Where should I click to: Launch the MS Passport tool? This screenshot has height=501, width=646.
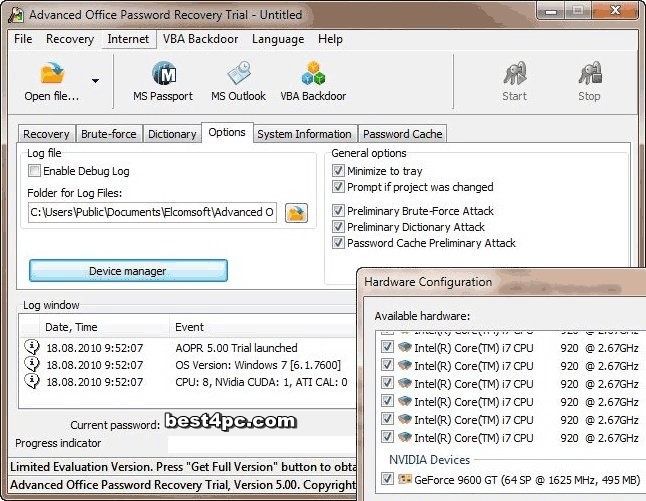pos(163,81)
